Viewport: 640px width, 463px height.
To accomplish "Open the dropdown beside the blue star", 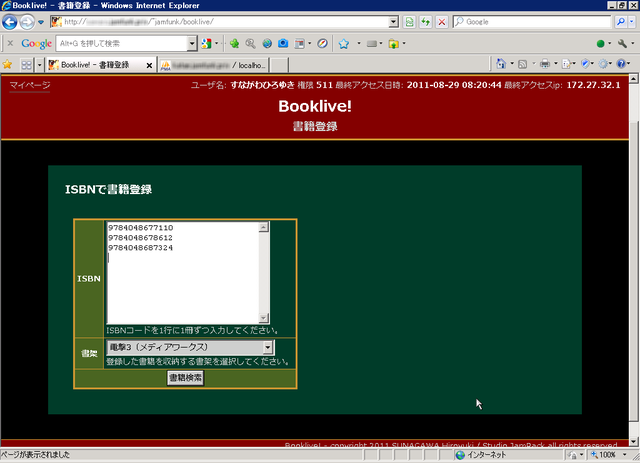I will [x=359, y=43].
